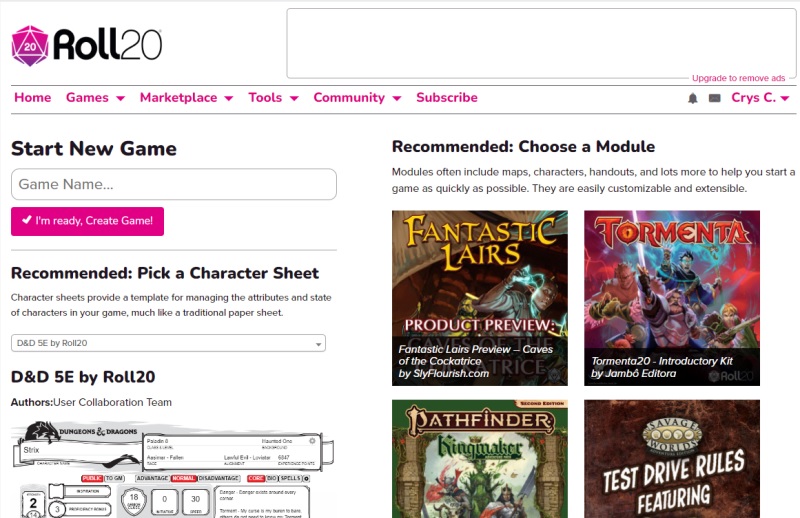Open the Community menu
Viewport: 800px width, 518px height.
357,97
